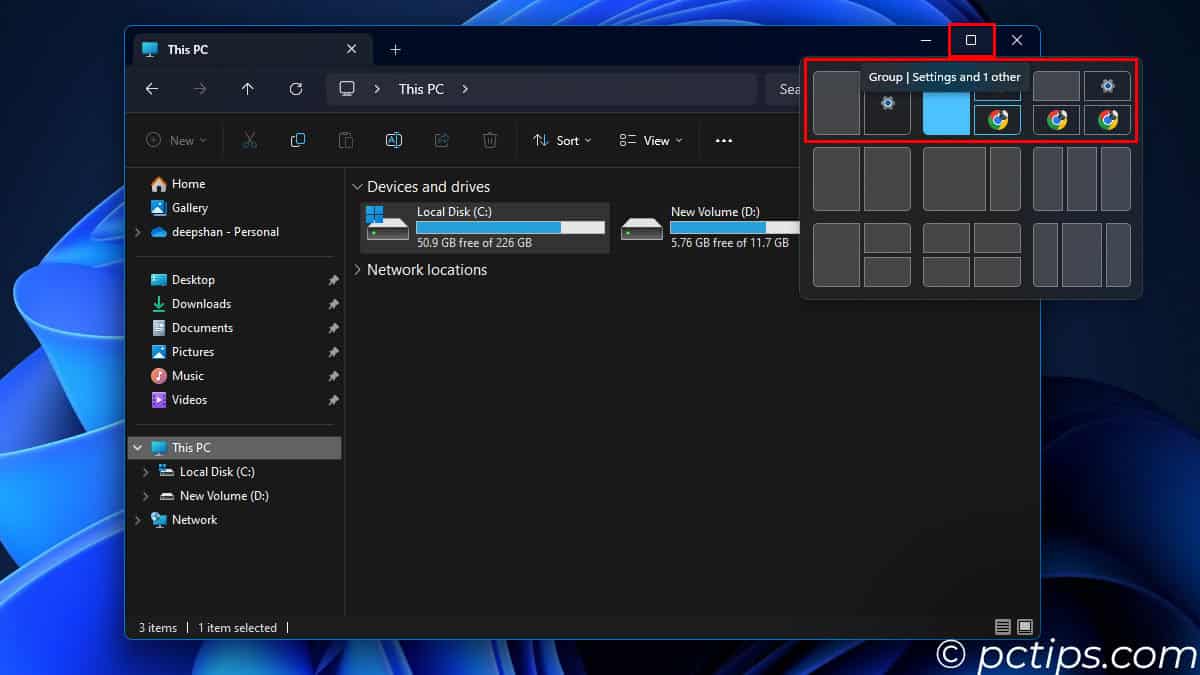
Task: Click the Share icon in the toolbar
Action: (x=442, y=140)
